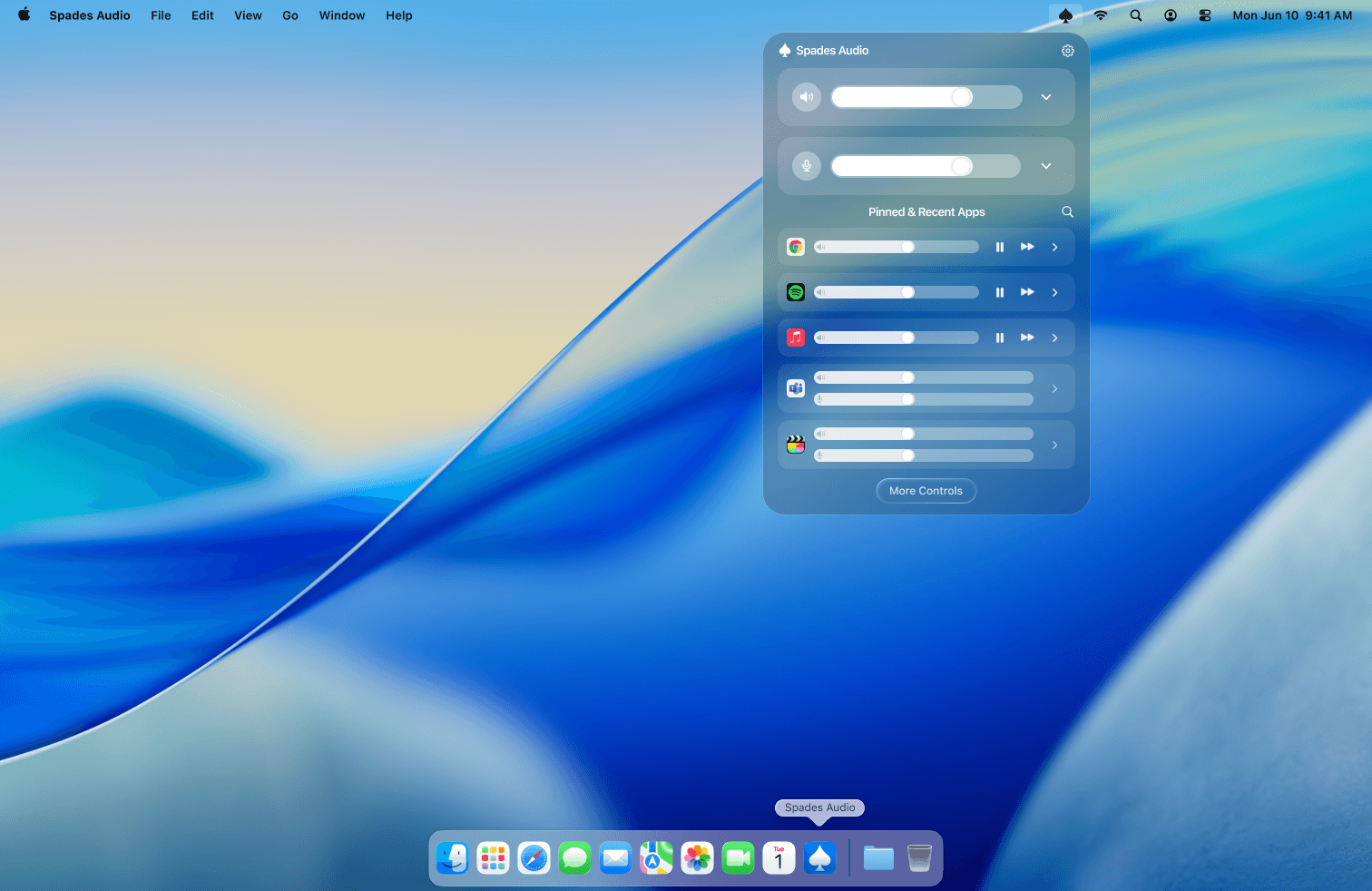1372x891 pixels.
Task: Click the spade icon in the menu bar
Action: pos(1065,15)
